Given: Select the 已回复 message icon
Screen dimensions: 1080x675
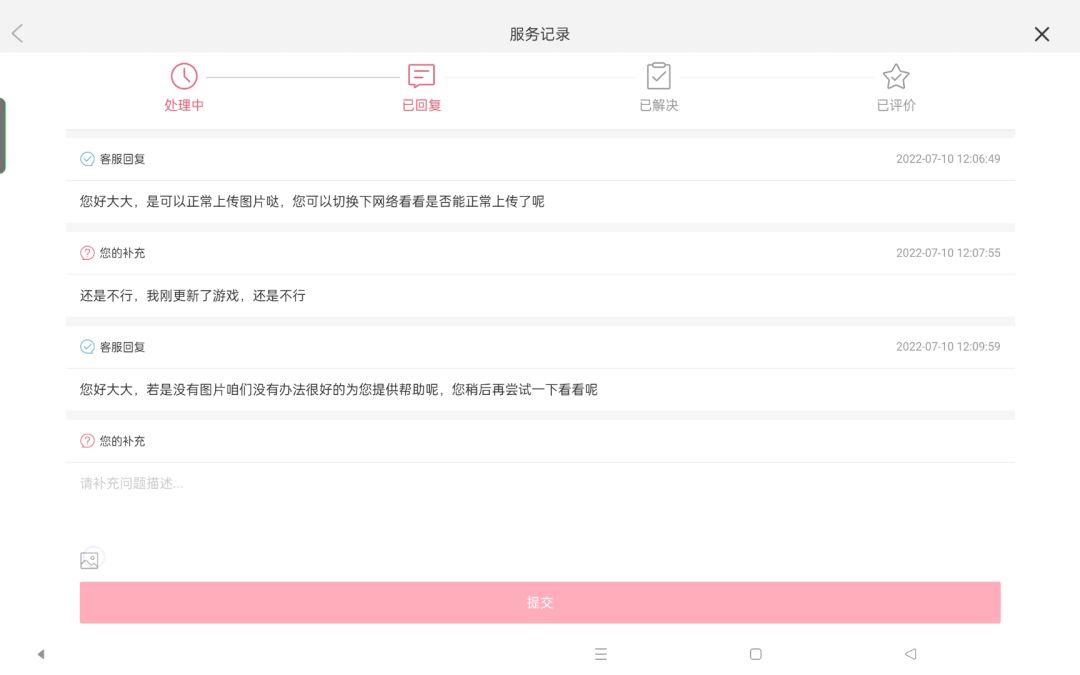Looking at the screenshot, I should [x=421, y=76].
